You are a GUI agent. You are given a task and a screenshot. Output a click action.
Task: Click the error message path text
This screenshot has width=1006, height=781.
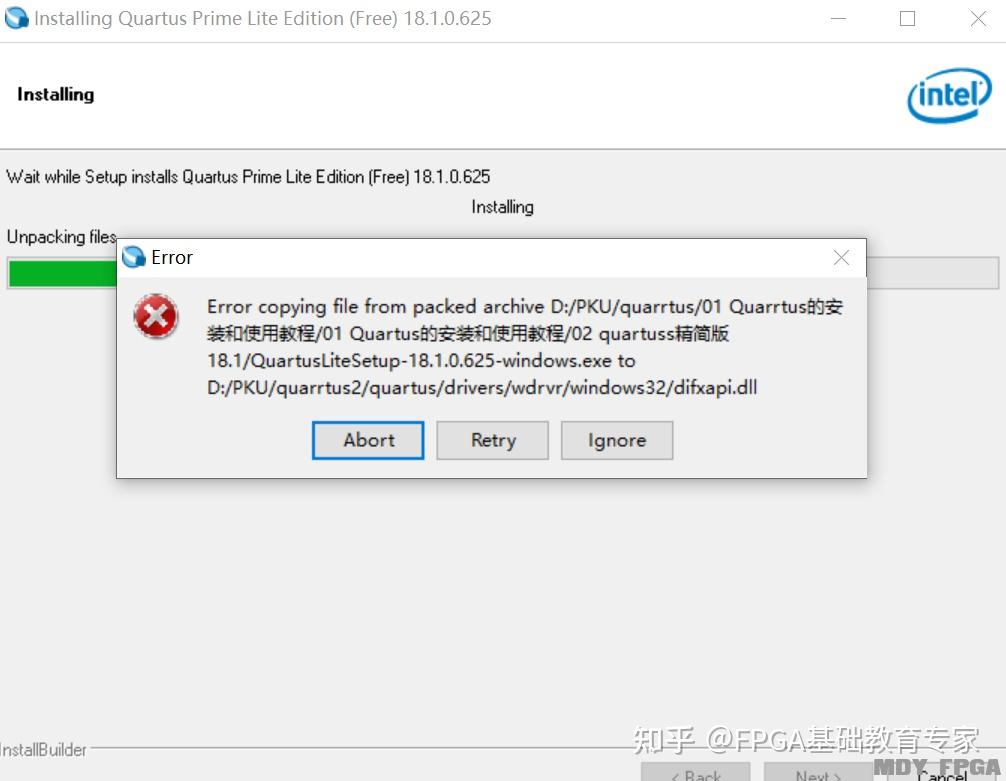tap(525, 347)
